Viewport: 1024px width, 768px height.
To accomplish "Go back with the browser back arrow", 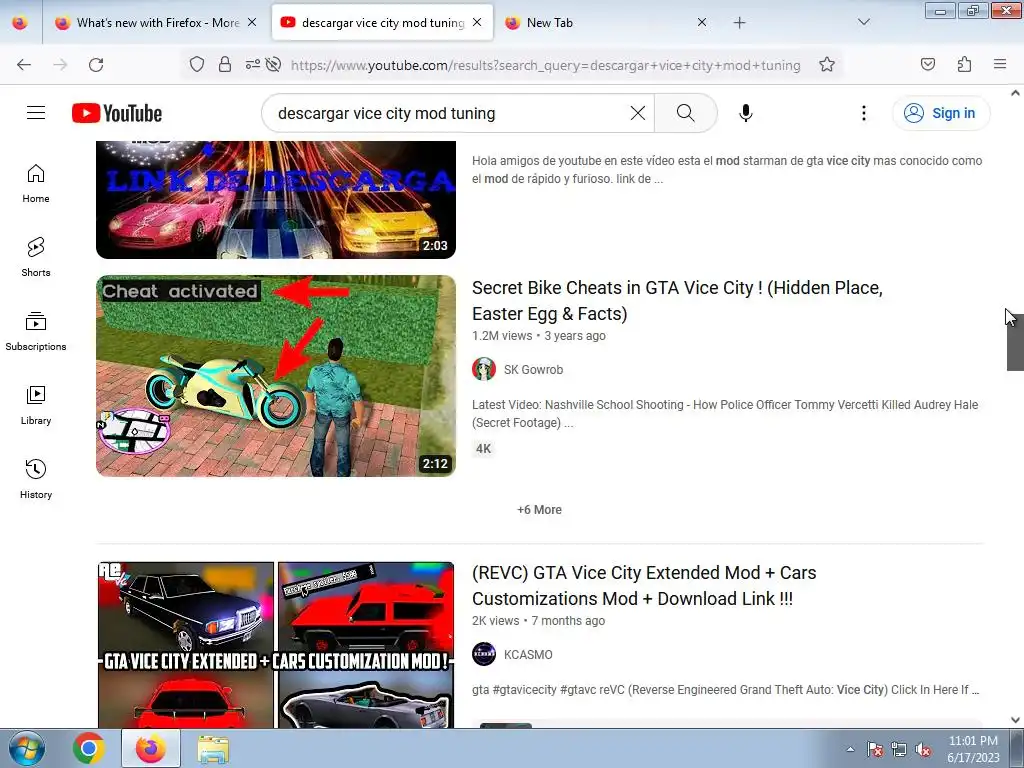I will point(24,65).
